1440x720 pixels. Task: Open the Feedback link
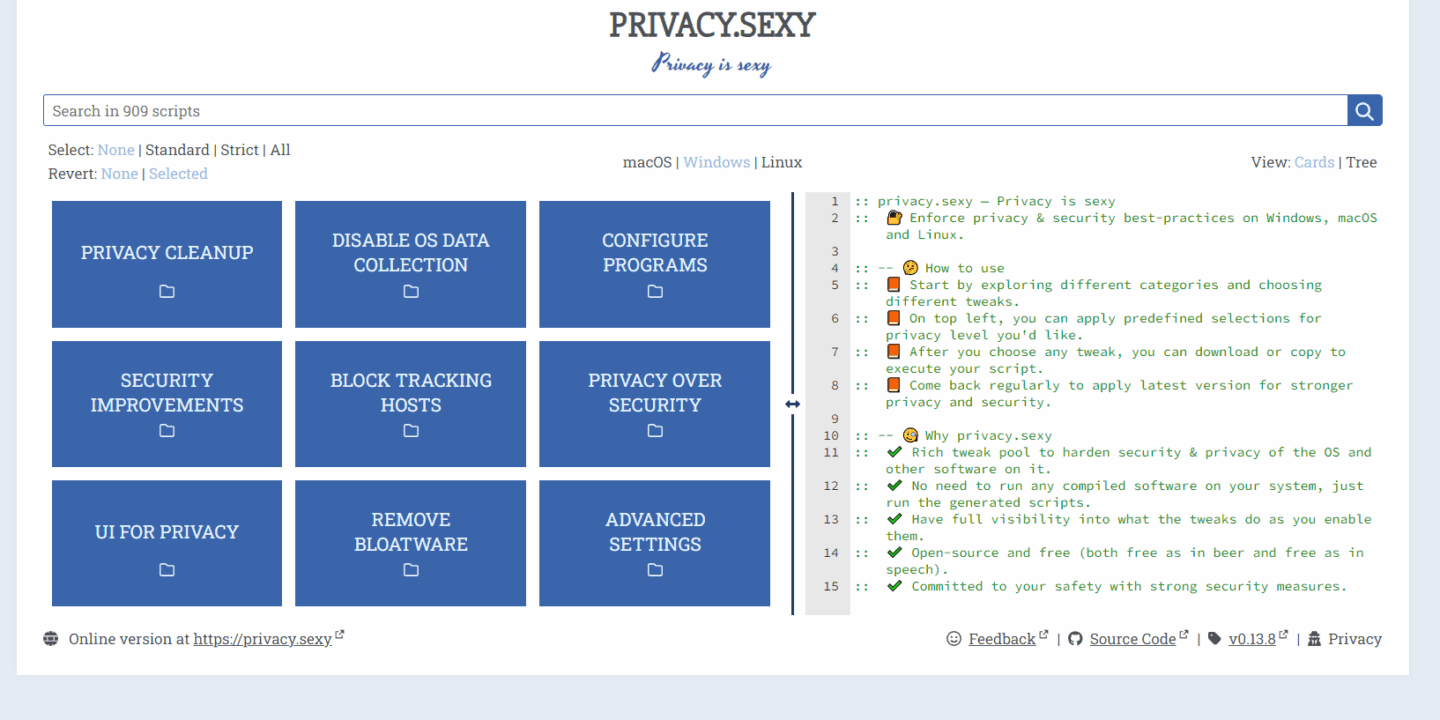click(1002, 639)
